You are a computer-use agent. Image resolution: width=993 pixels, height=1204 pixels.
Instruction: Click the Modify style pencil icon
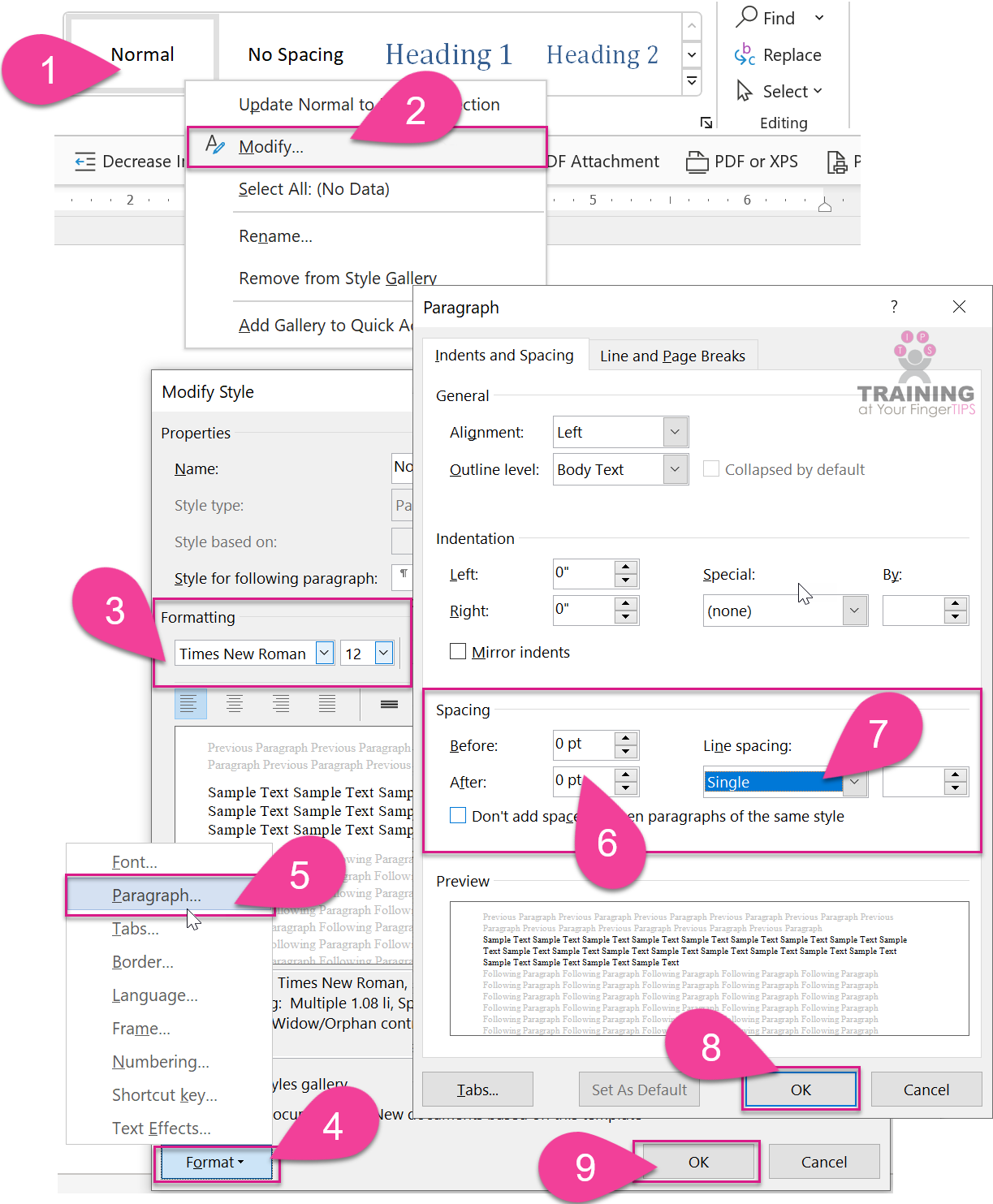pos(216,146)
